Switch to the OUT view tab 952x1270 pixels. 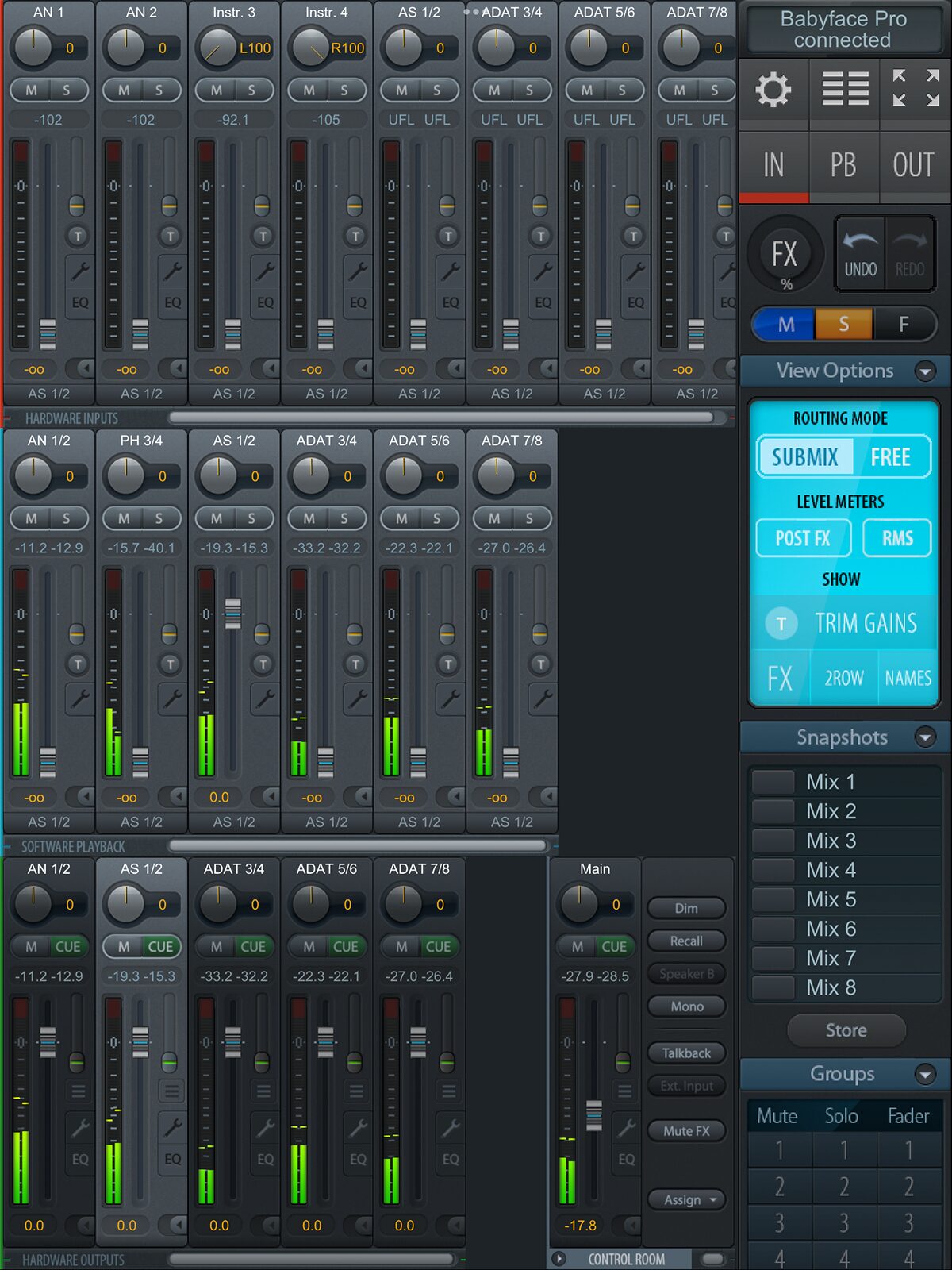tap(914, 166)
